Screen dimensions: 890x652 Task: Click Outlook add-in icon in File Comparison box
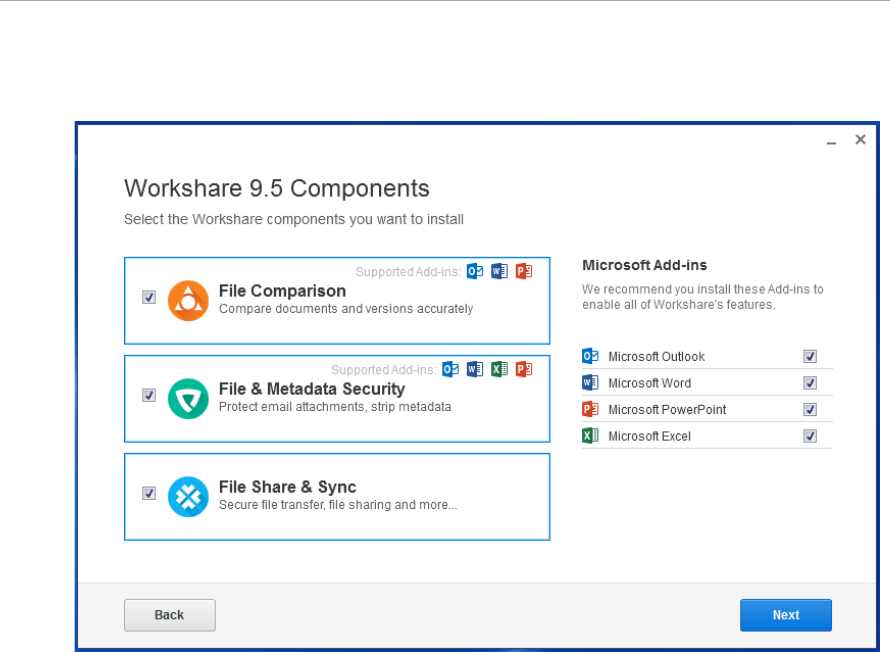tap(475, 271)
